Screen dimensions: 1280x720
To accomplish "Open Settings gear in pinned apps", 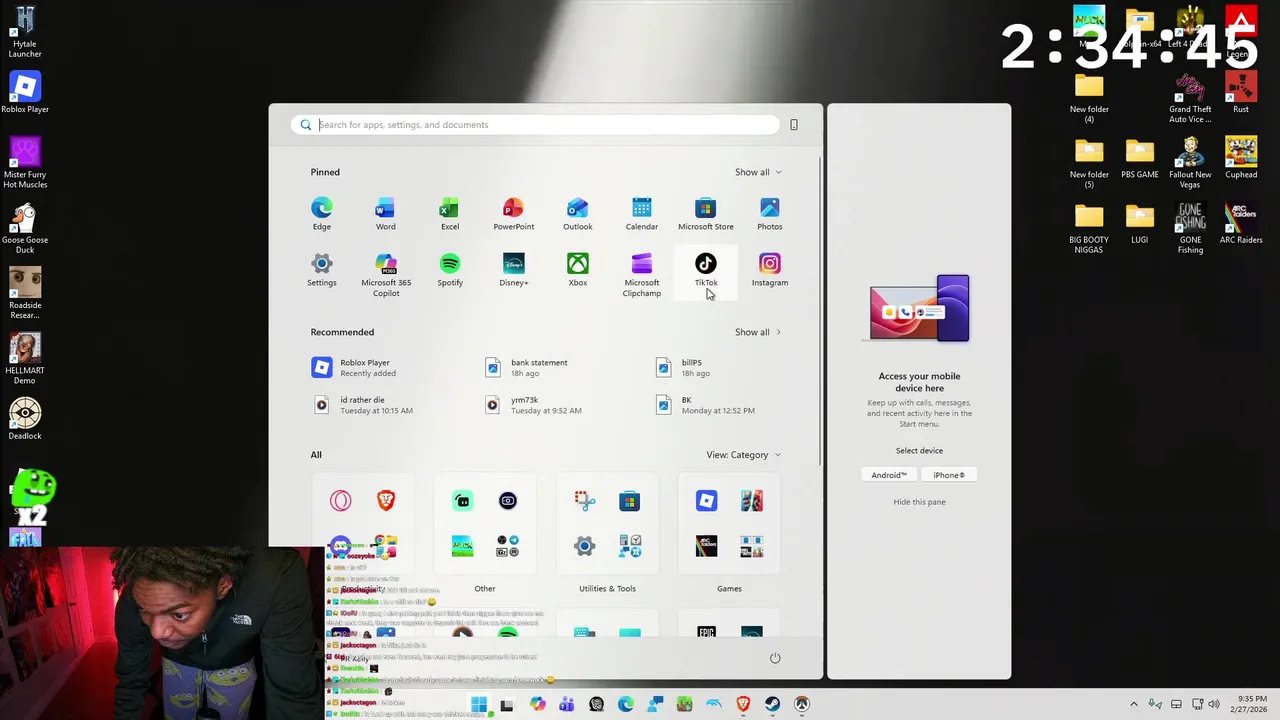I will (x=321, y=270).
